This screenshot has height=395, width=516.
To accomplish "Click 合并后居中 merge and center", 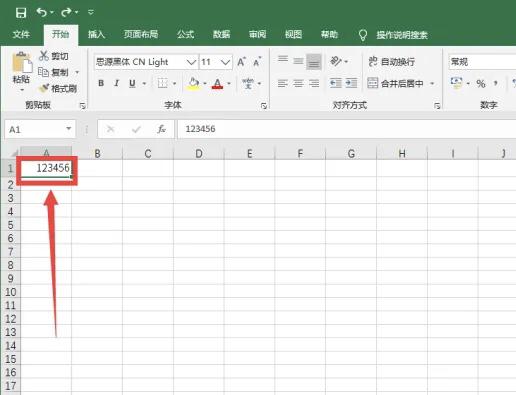I will click(x=395, y=83).
